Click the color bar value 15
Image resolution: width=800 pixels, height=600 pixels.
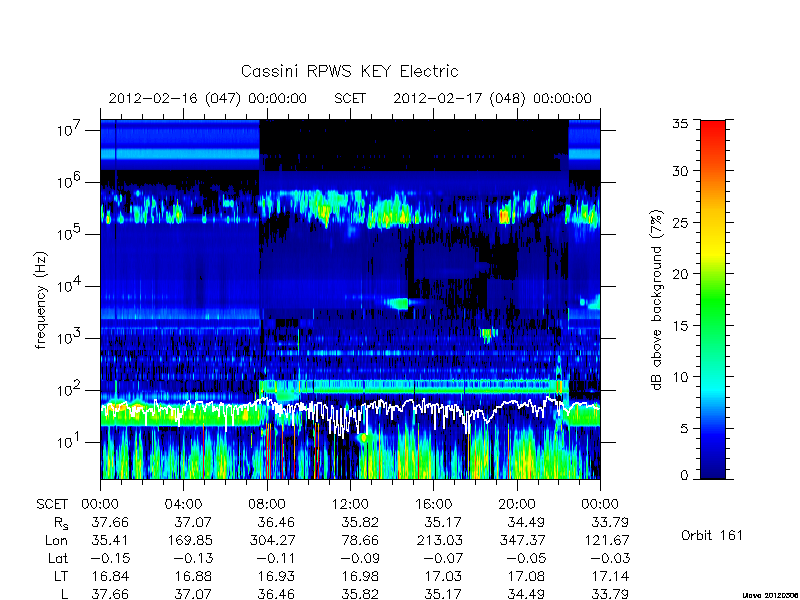click(680, 326)
